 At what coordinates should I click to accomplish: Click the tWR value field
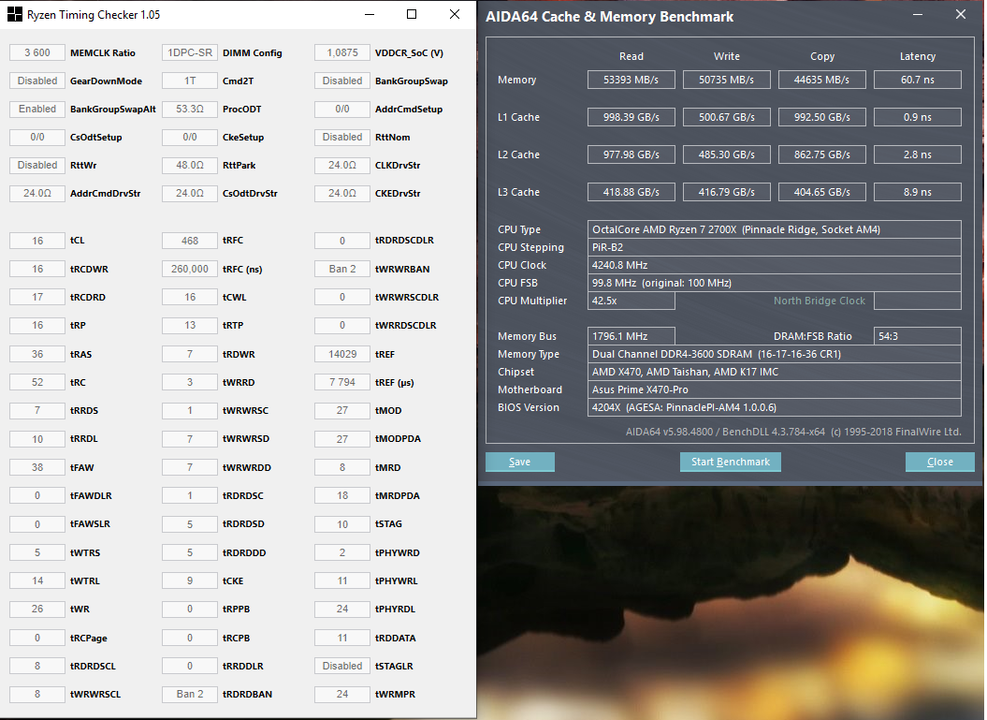37,609
